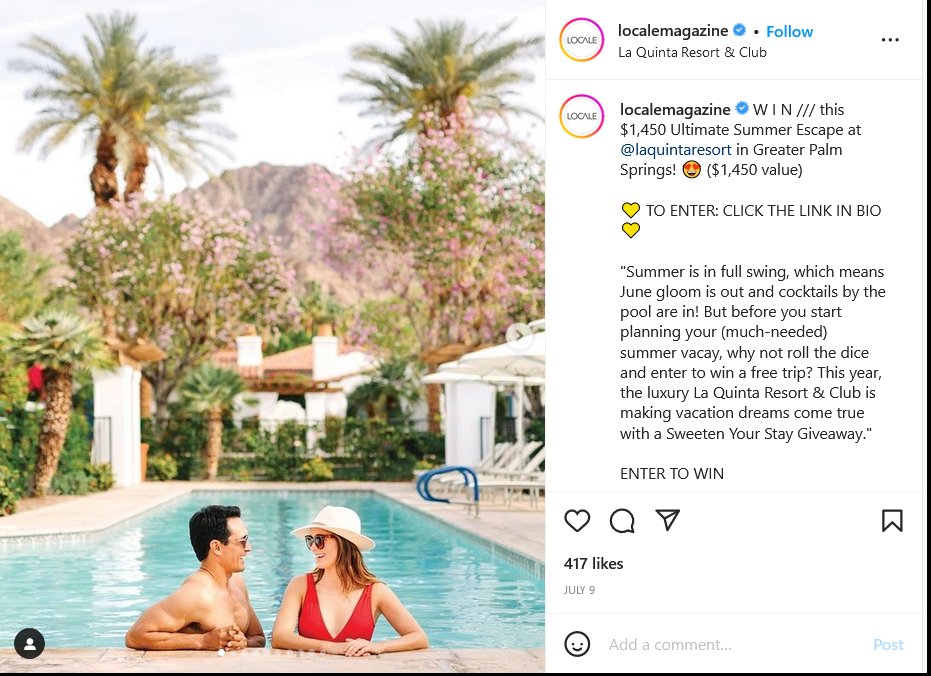The image size is (931, 676).
Task: Click the localemagazine avatar beside the caption
Action: pyautogui.click(x=582, y=116)
